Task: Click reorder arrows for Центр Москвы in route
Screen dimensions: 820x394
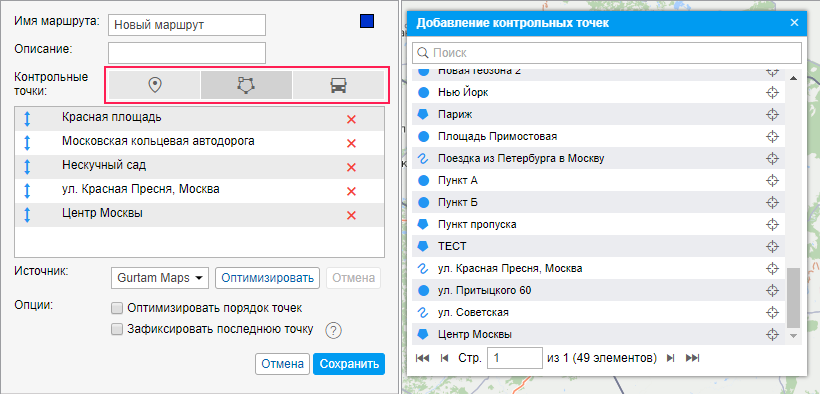Action: click(27, 215)
